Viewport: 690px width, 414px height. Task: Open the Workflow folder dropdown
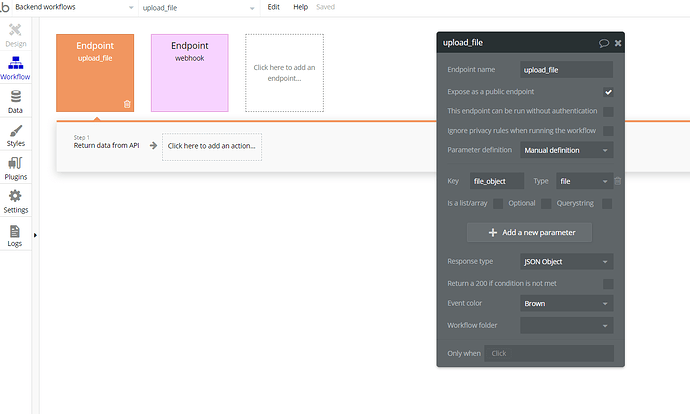tap(566, 325)
